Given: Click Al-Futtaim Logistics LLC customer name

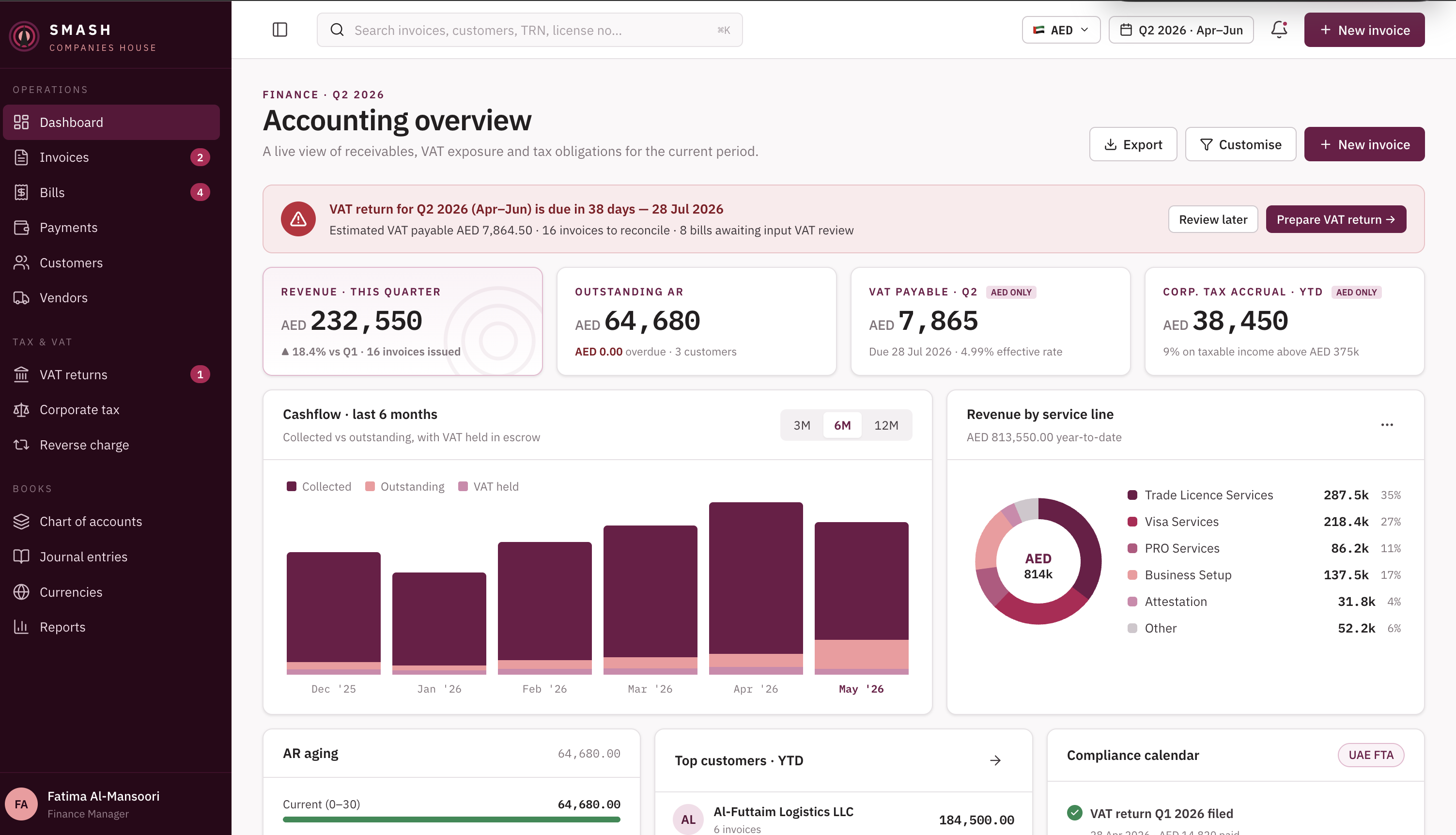Looking at the screenshot, I should (x=783, y=811).
